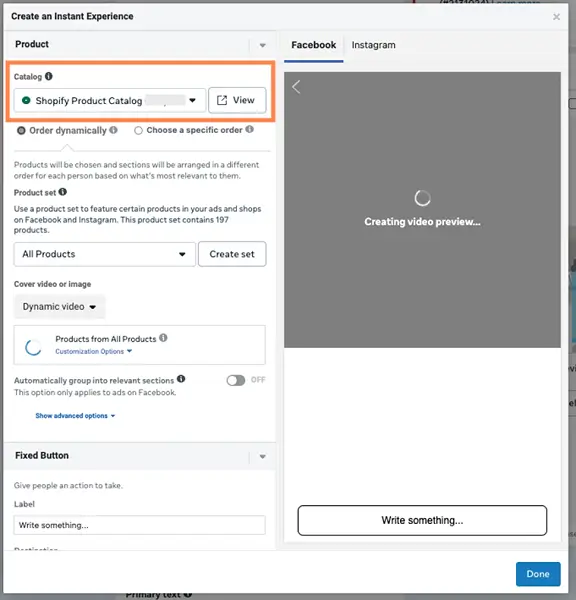This screenshot has width=576, height=600.
Task: Open the Dynamic video cover dropdown
Action: point(60,307)
